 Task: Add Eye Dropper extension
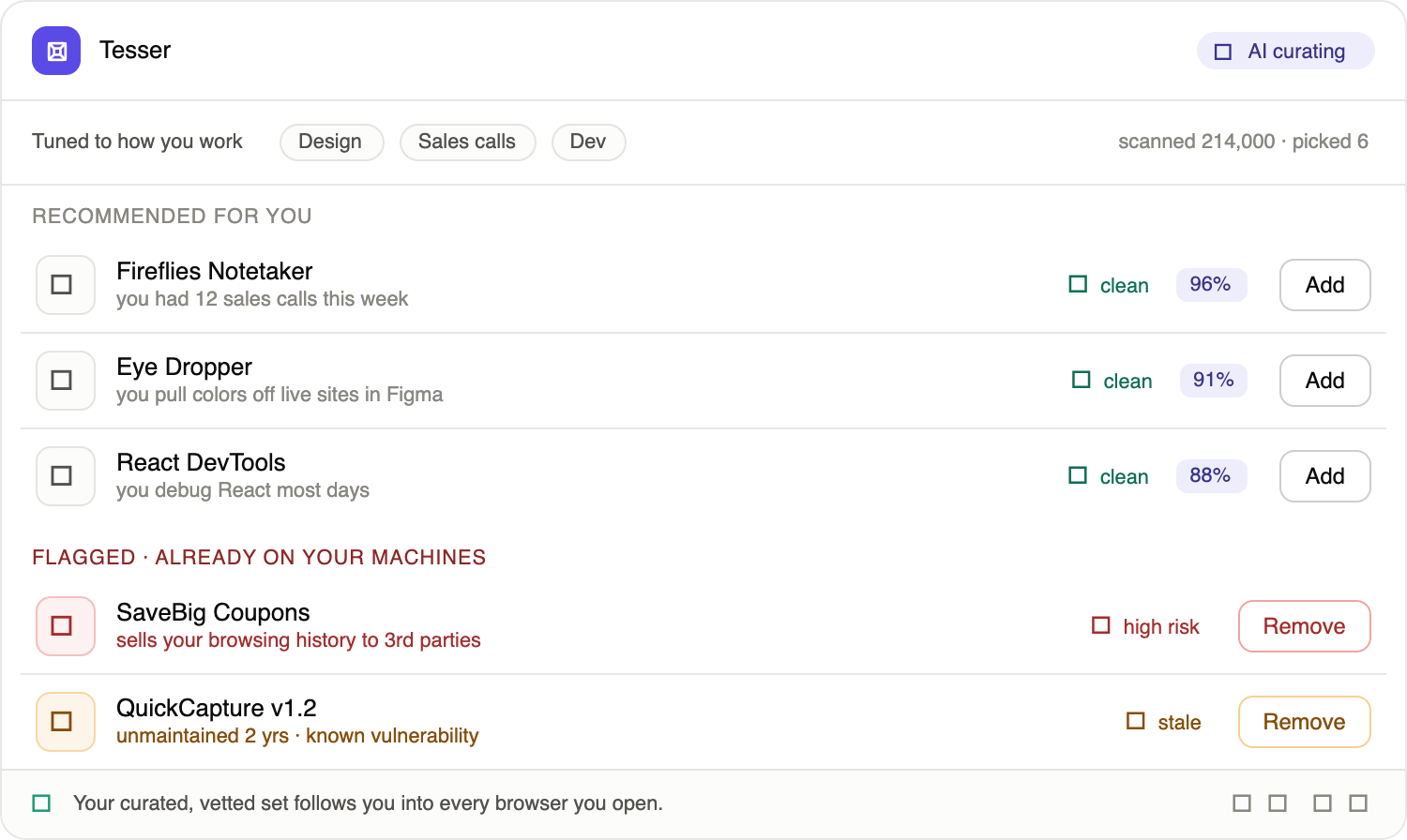click(1324, 381)
